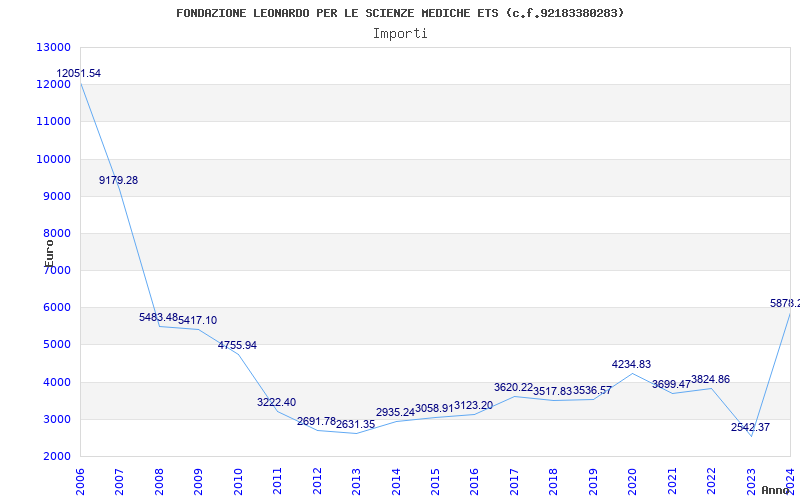Click the 2015 year label

[x=435, y=482]
